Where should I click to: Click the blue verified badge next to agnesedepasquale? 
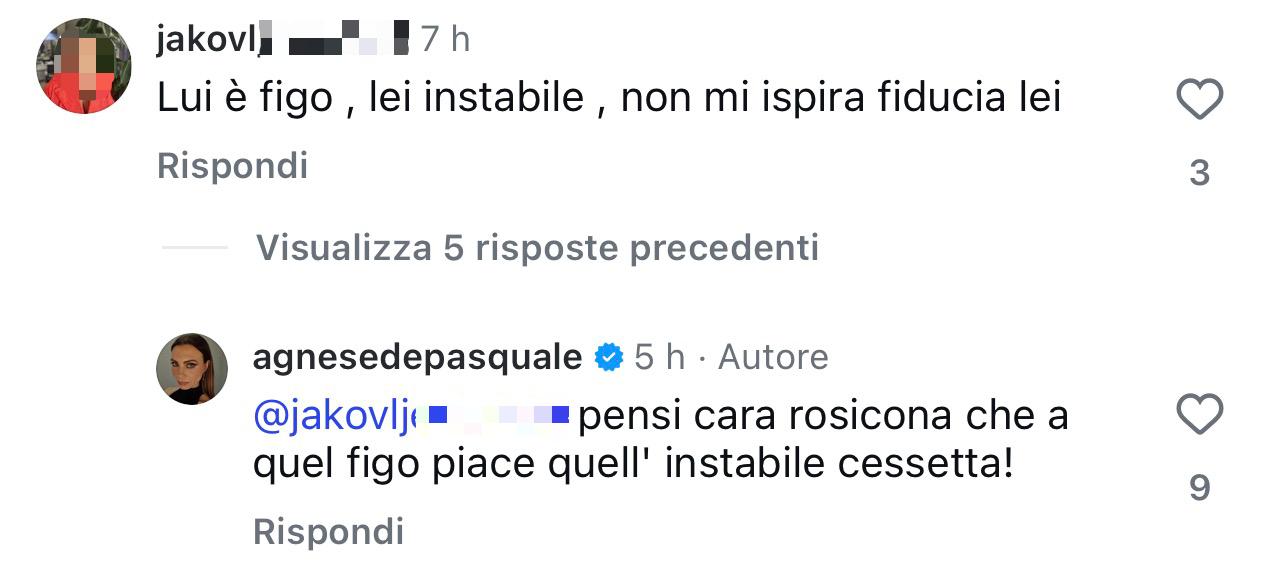pyautogui.click(x=608, y=357)
